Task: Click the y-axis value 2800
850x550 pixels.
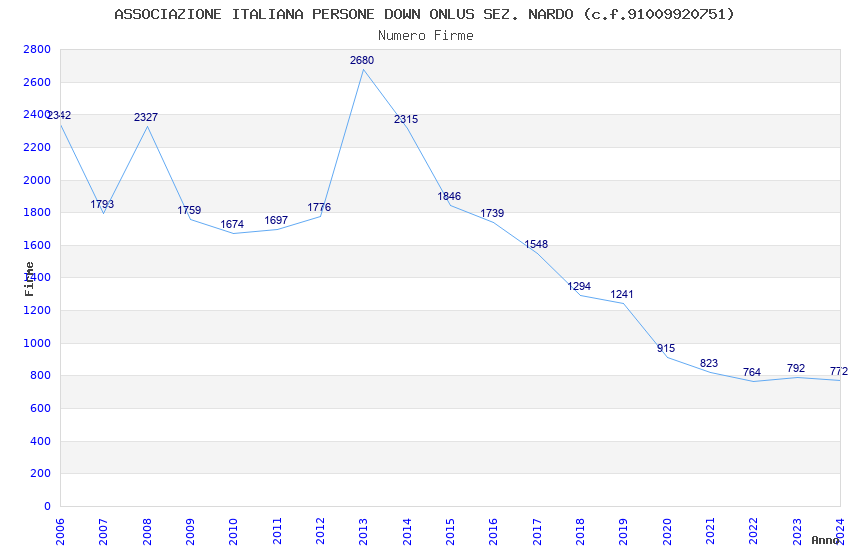Action: pyautogui.click(x=37, y=49)
